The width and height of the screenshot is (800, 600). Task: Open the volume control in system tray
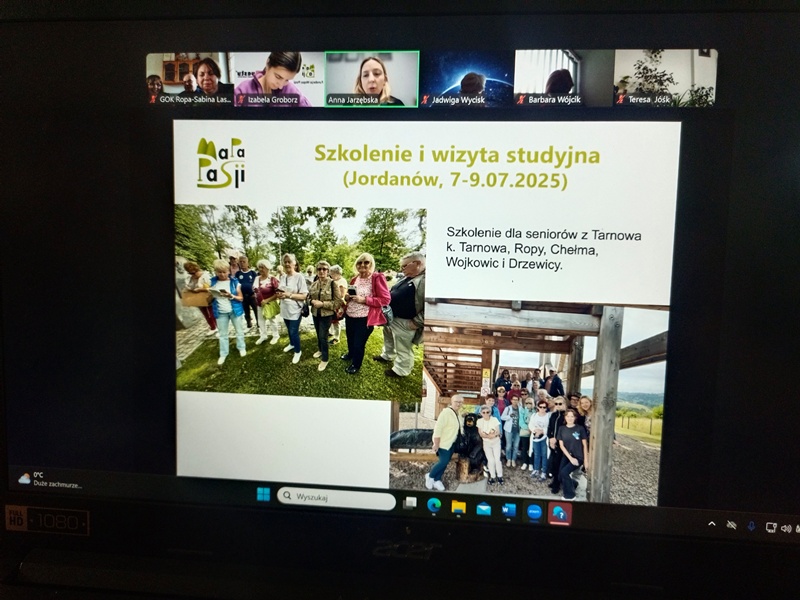(x=786, y=527)
